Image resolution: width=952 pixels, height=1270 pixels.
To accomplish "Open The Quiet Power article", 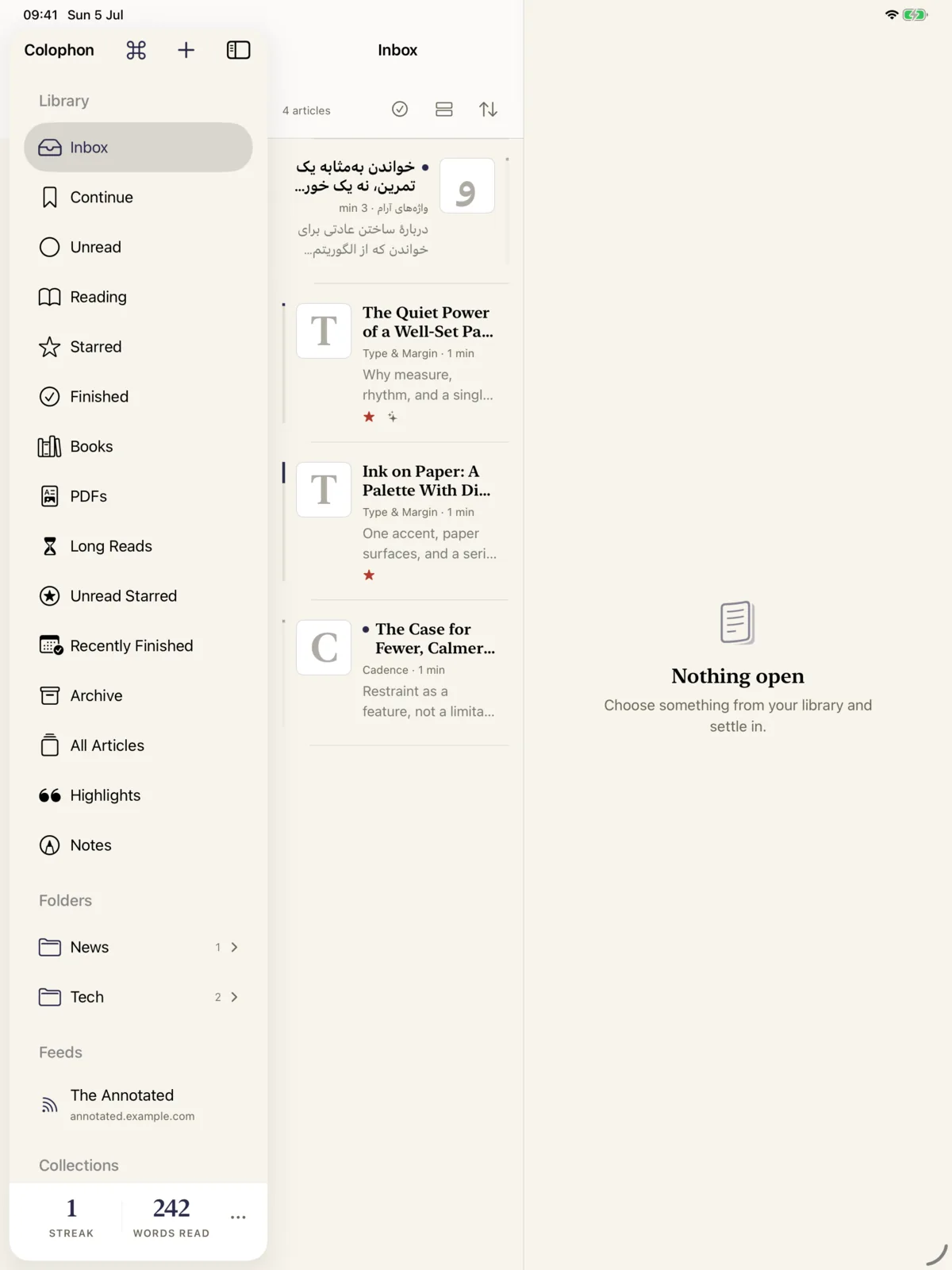I will click(x=395, y=364).
